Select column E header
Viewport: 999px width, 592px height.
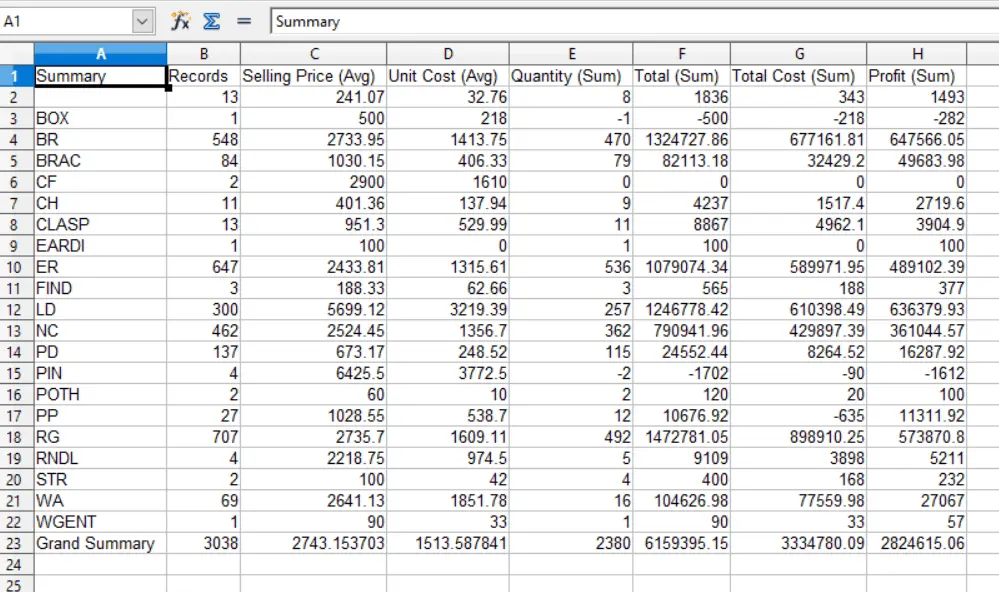571,54
